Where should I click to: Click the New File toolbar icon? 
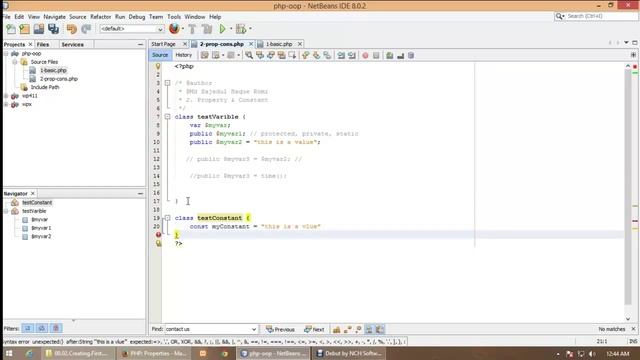[11, 29]
